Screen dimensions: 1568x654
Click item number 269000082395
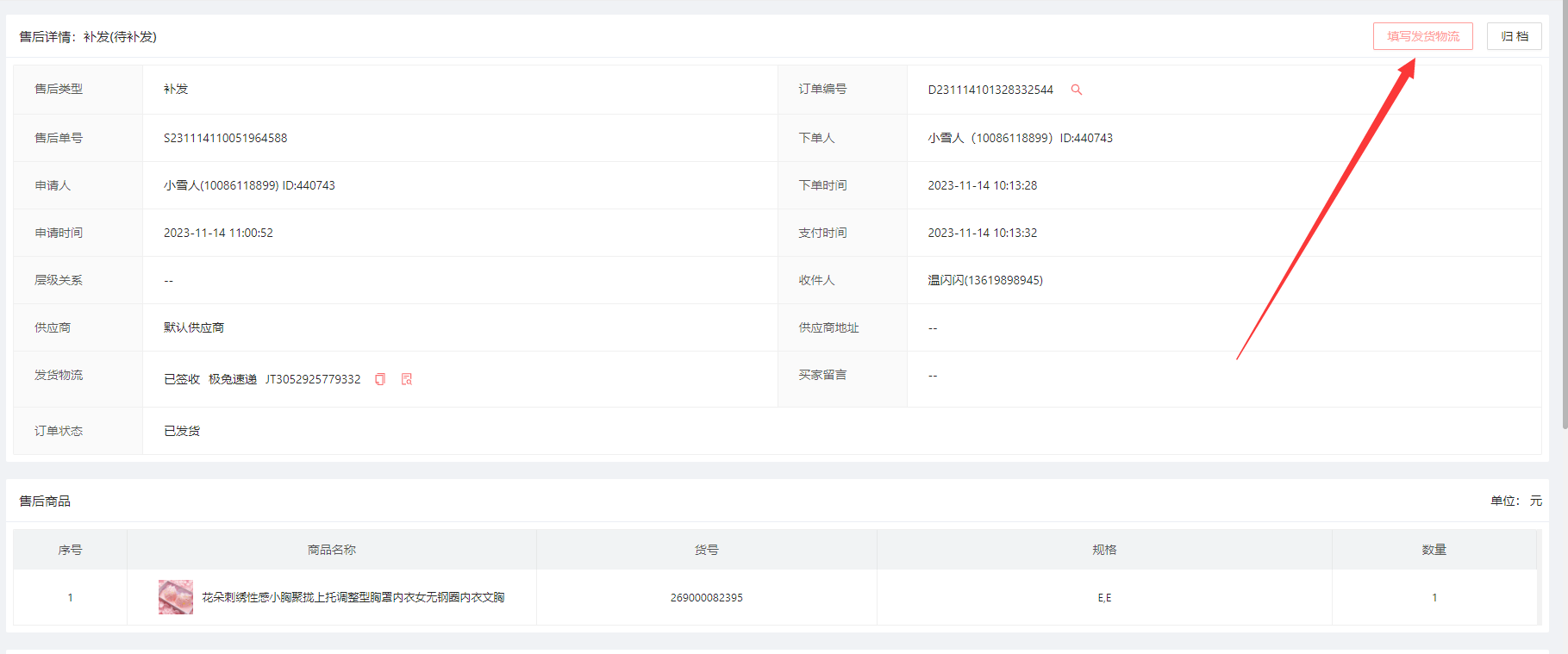pos(706,597)
